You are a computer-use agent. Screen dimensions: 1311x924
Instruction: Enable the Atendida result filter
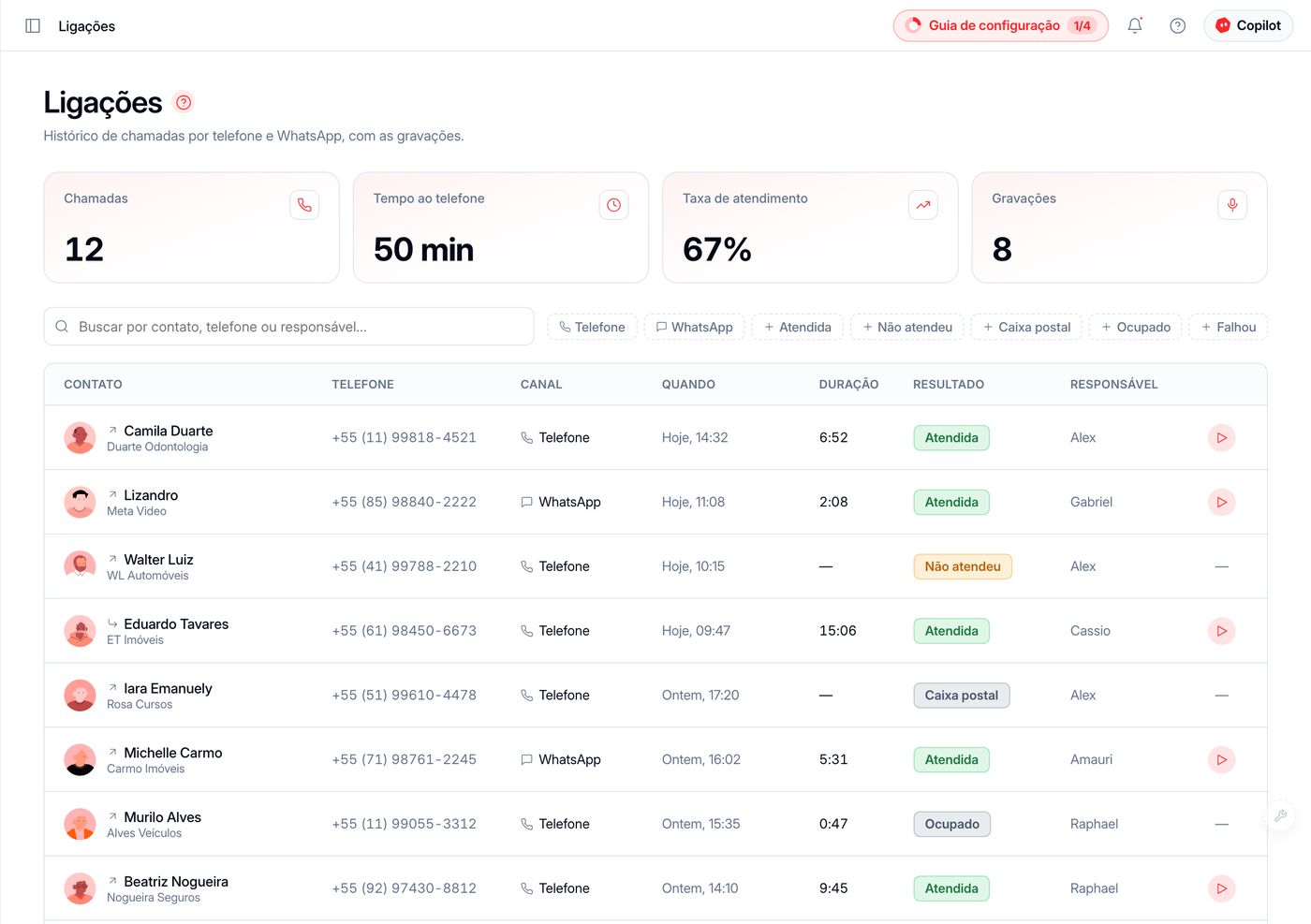(798, 327)
